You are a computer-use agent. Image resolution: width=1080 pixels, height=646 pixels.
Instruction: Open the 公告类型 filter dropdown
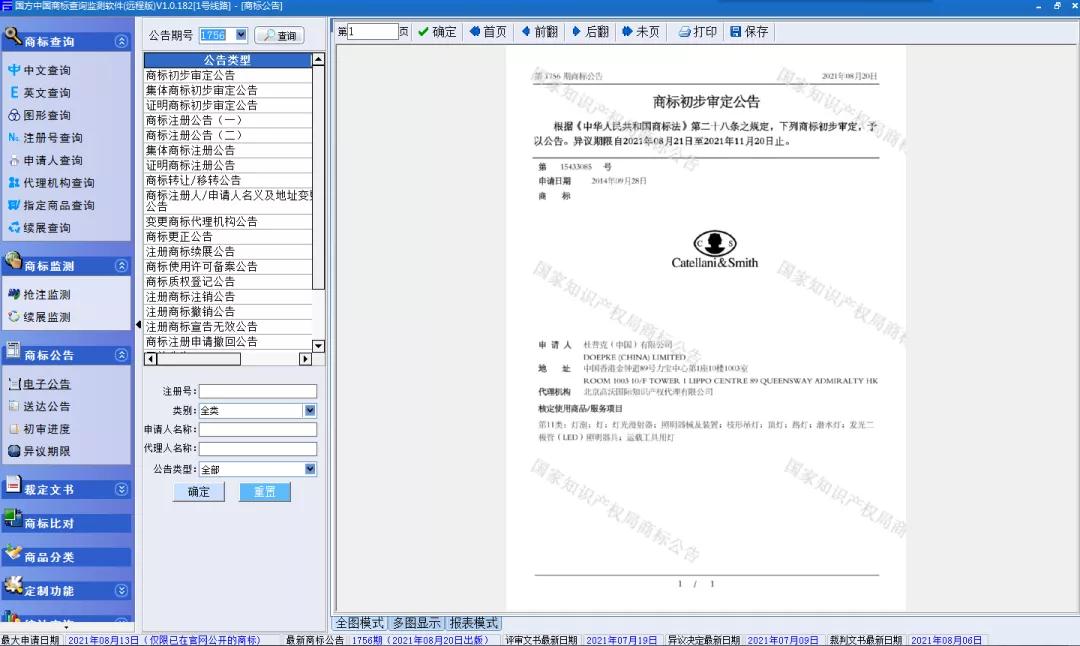click(x=310, y=469)
